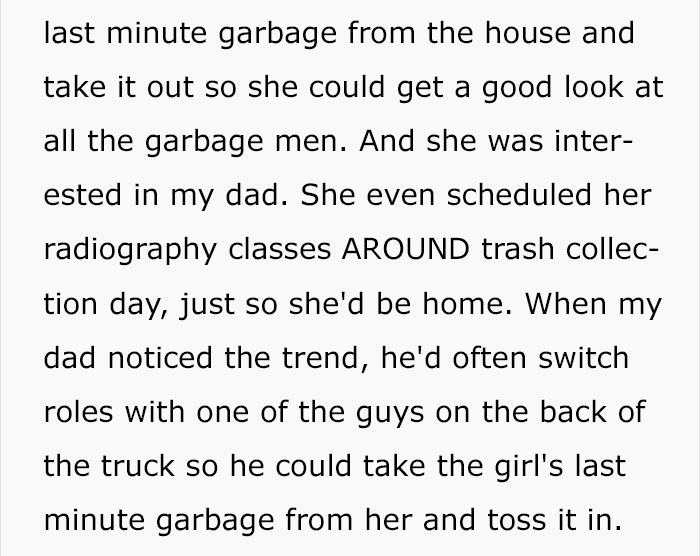Click the word 'switch' at line end
The width and height of the screenshot is (700, 556).
[583, 357]
